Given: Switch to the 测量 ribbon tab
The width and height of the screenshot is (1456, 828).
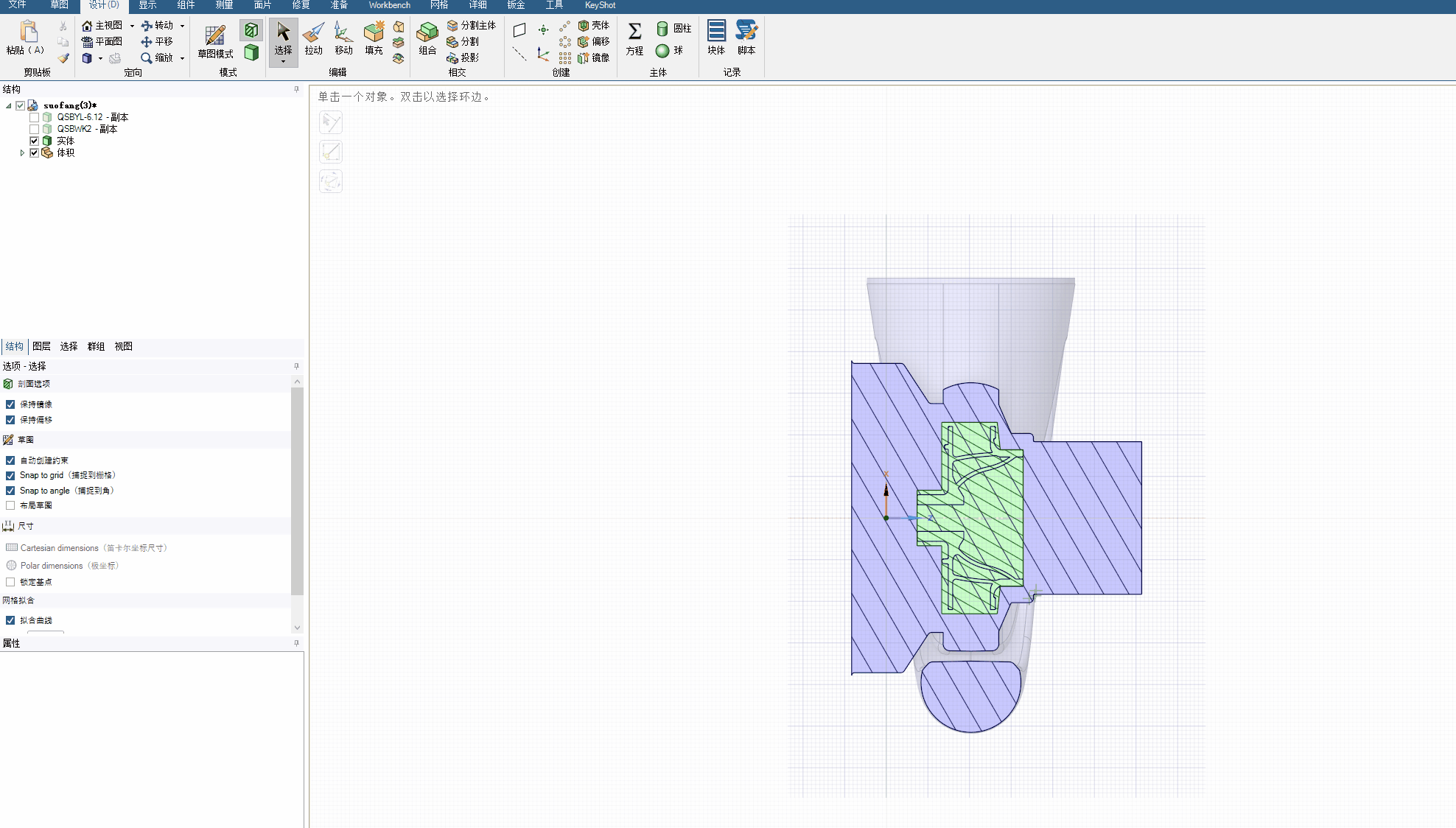Looking at the screenshot, I should tap(224, 5).
